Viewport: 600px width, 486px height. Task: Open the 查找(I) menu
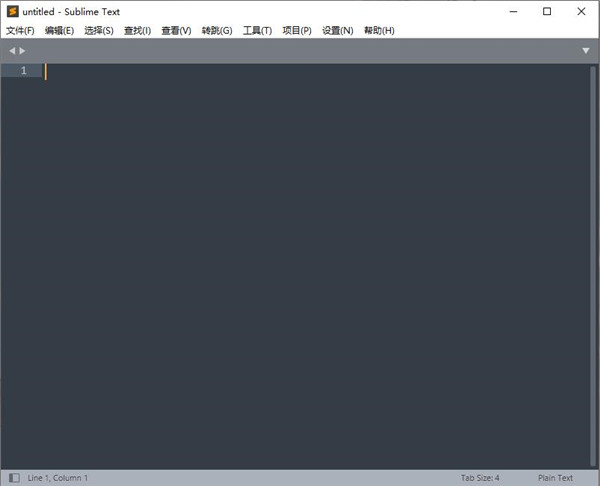[137, 31]
